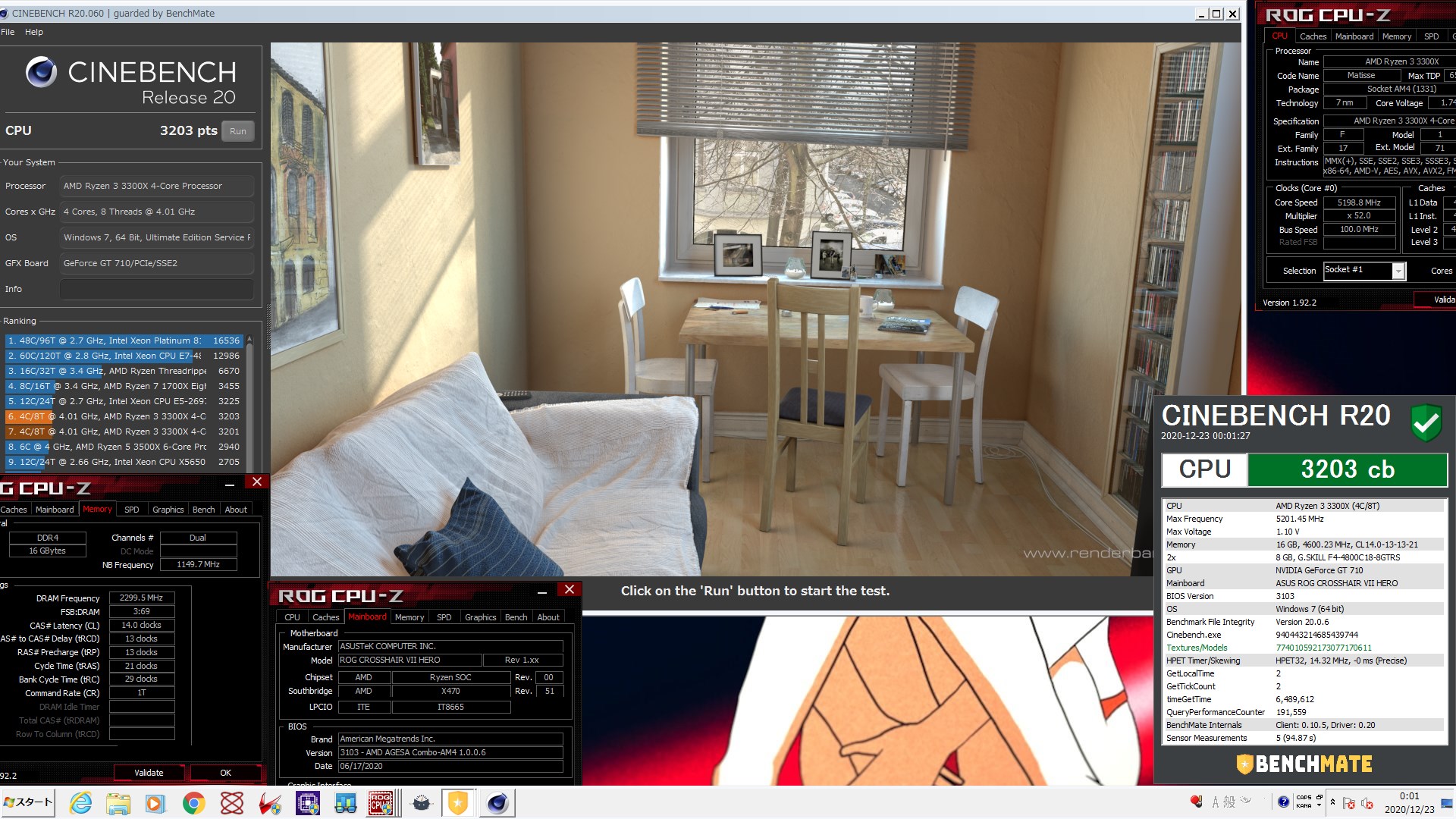Viewport: 1456px width, 819px height.
Task: Switch to SPD tab in top-right CPU-Z
Action: (x=1431, y=36)
